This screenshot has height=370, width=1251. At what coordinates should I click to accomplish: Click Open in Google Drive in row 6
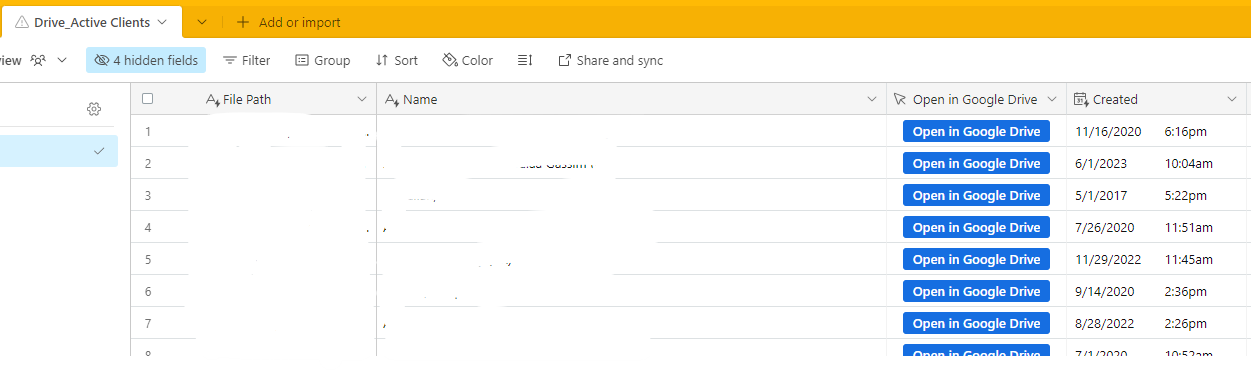[x=976, y=291]
